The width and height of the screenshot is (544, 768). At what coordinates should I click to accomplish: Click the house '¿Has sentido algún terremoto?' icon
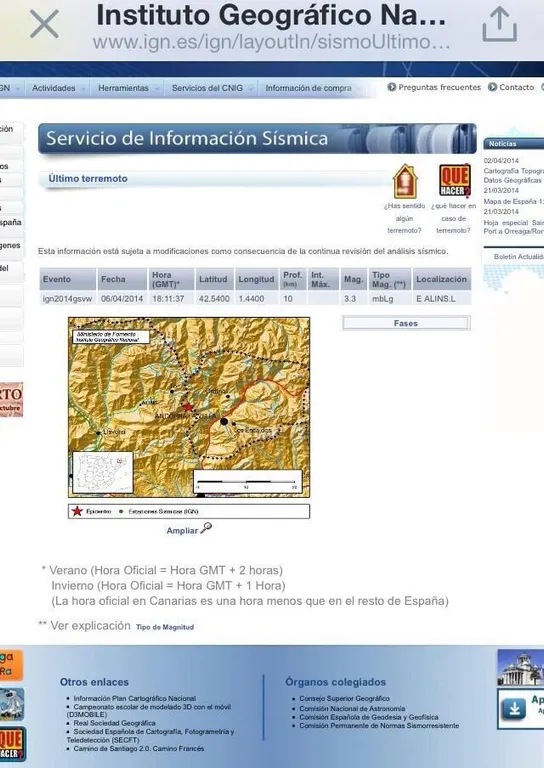pos(405,181)
